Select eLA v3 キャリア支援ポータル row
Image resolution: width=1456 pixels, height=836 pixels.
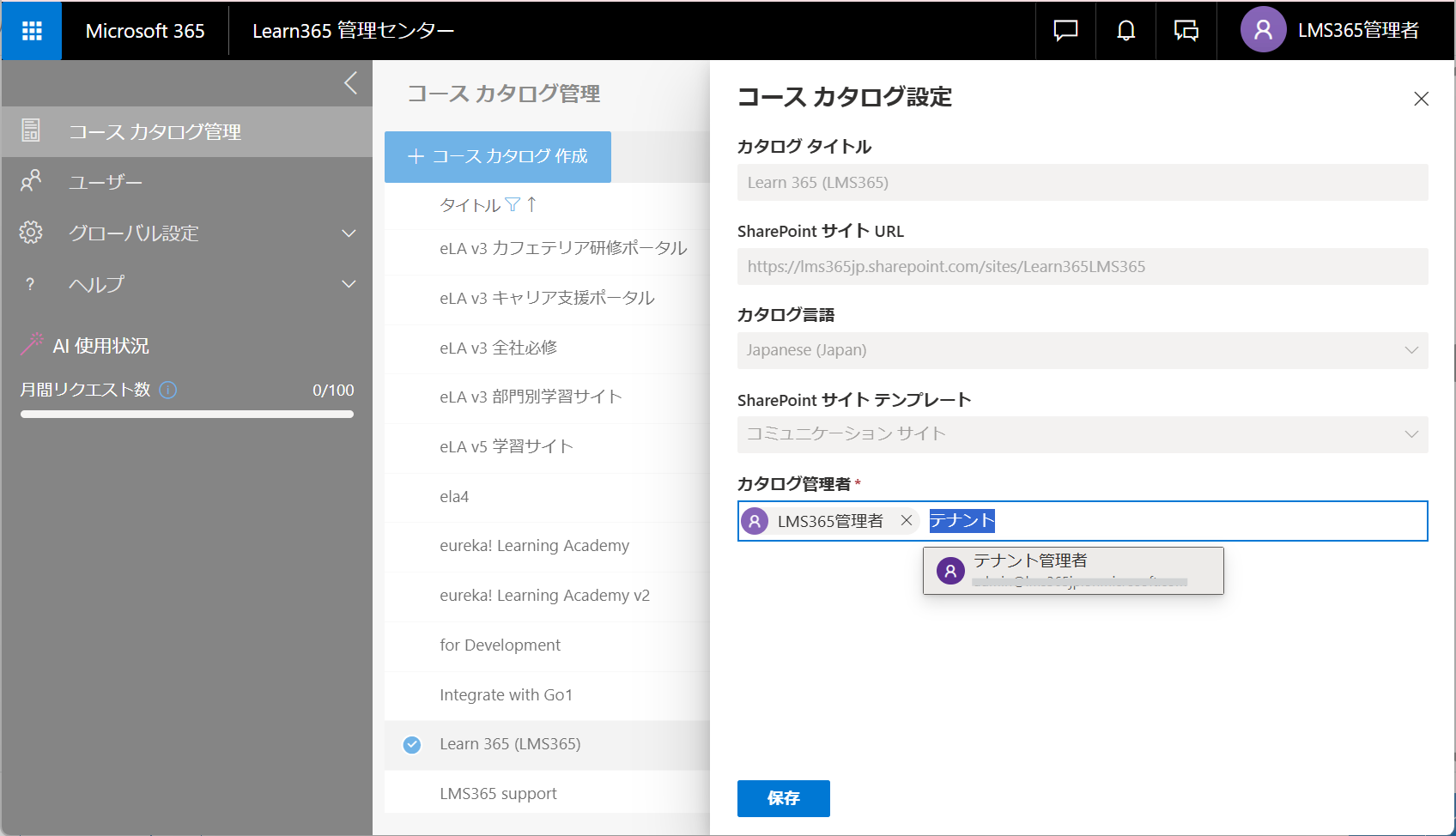tap(547, 299)
